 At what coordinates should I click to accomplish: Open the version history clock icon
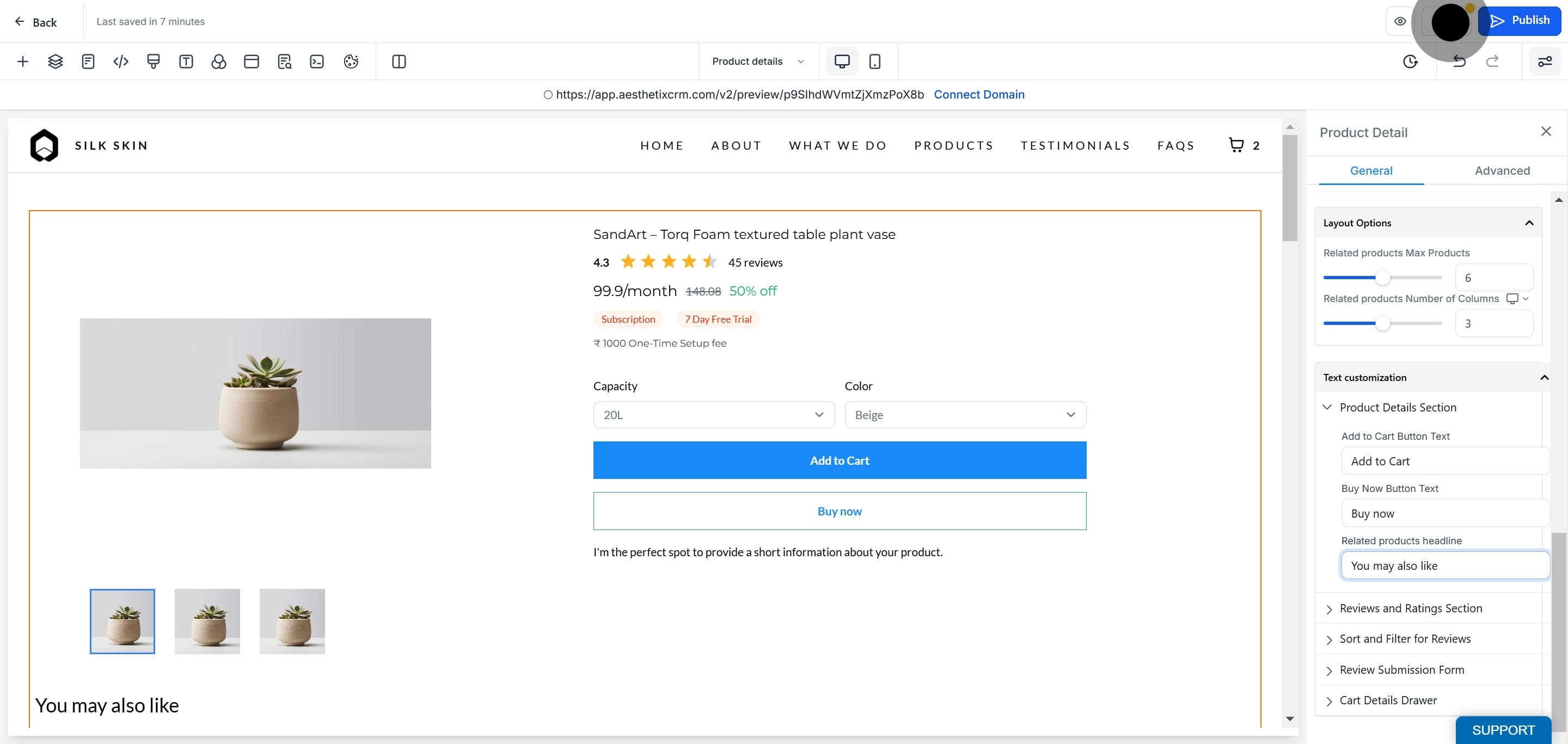point(1410,62)
